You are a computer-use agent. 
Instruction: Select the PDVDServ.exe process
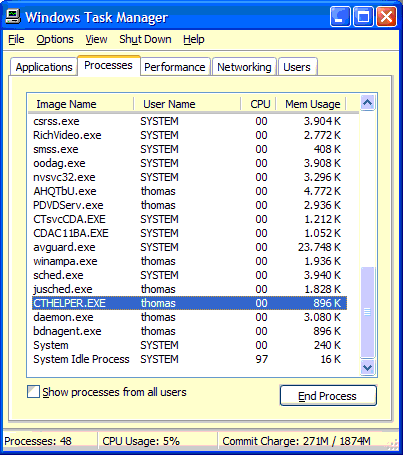pyautogui.click(x=189, y=205)
